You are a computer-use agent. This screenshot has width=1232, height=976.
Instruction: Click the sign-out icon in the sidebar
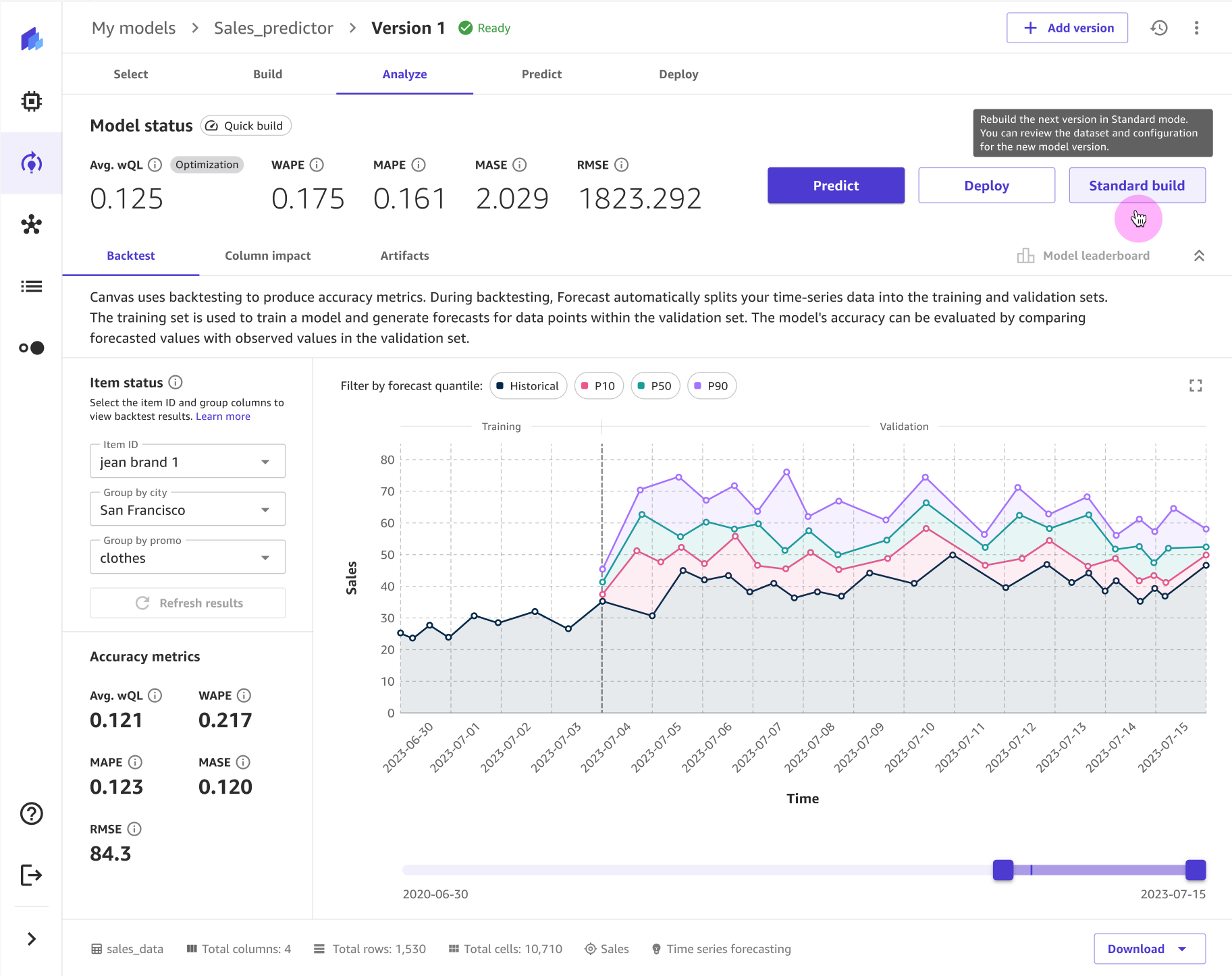(31, 875)
